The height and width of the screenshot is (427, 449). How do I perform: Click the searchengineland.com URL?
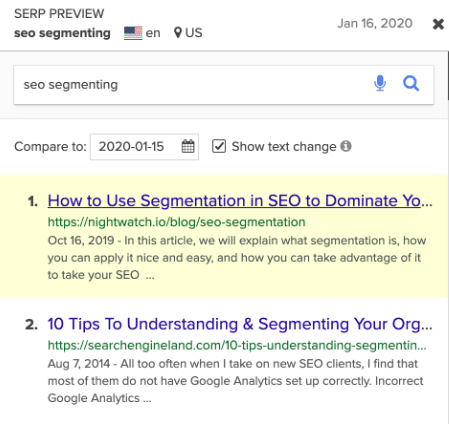237,345
